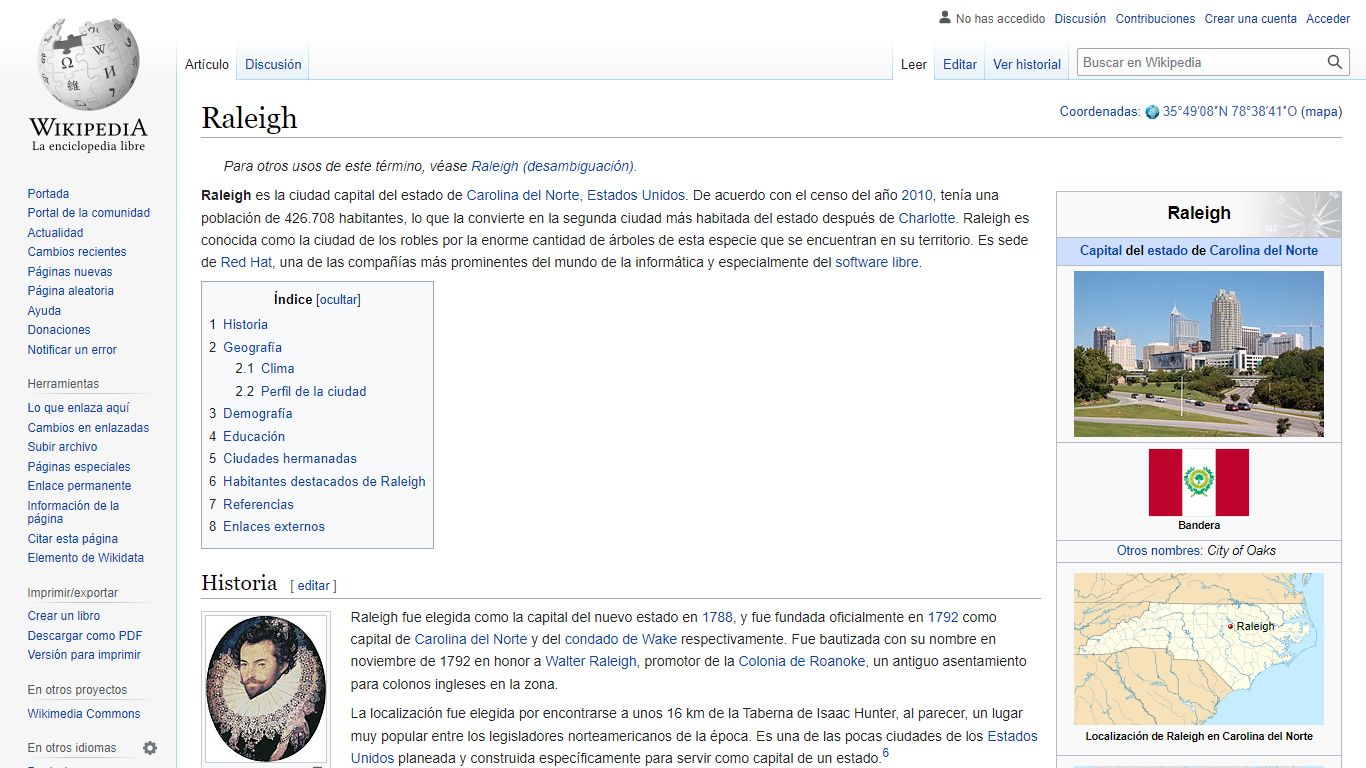Click the search magnifying glass icon
Screen dimensions: 1366x768
pyautogui.click(x=1334, y=62)
